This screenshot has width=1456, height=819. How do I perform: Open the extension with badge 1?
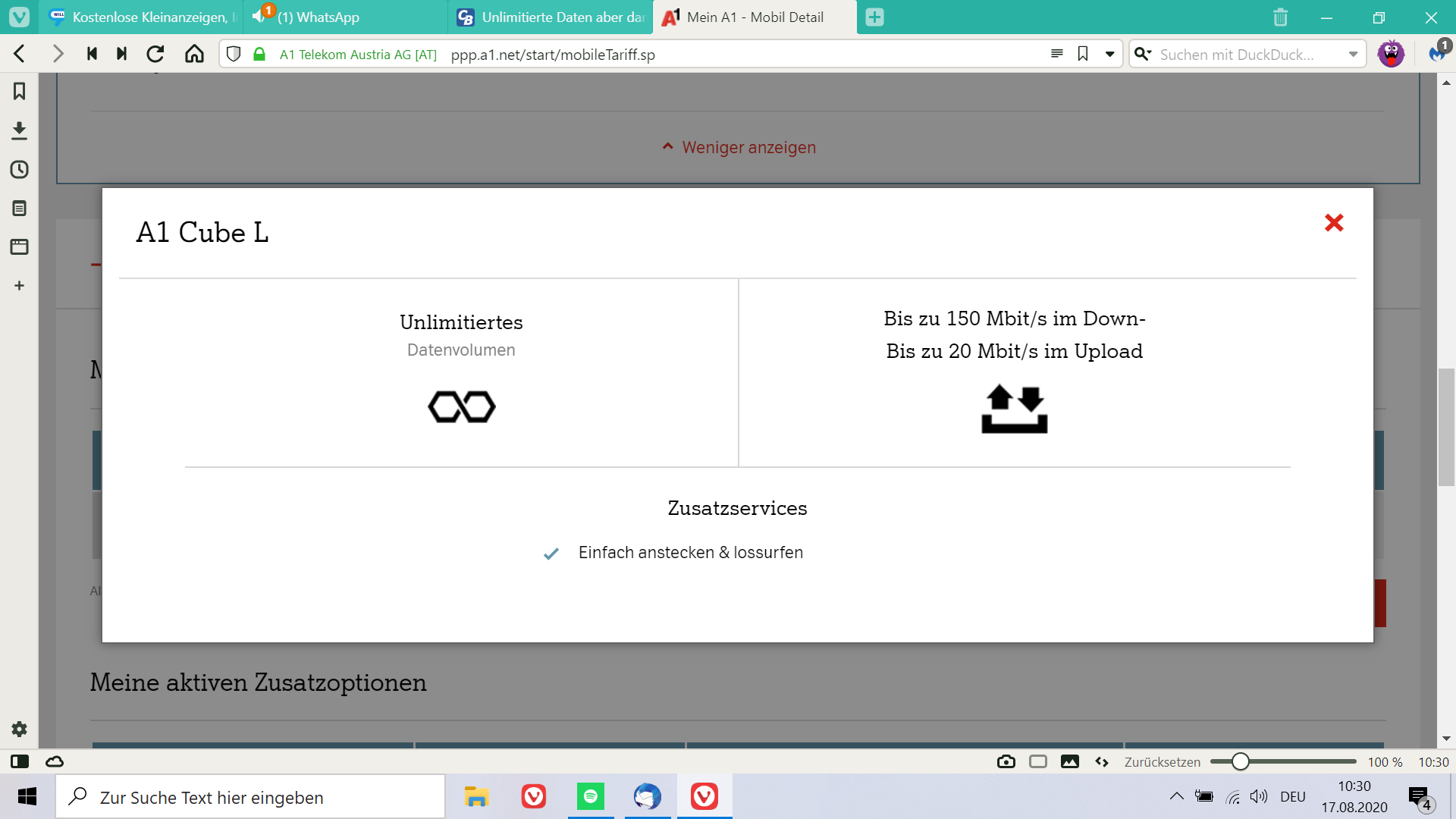coord(1439,52)
